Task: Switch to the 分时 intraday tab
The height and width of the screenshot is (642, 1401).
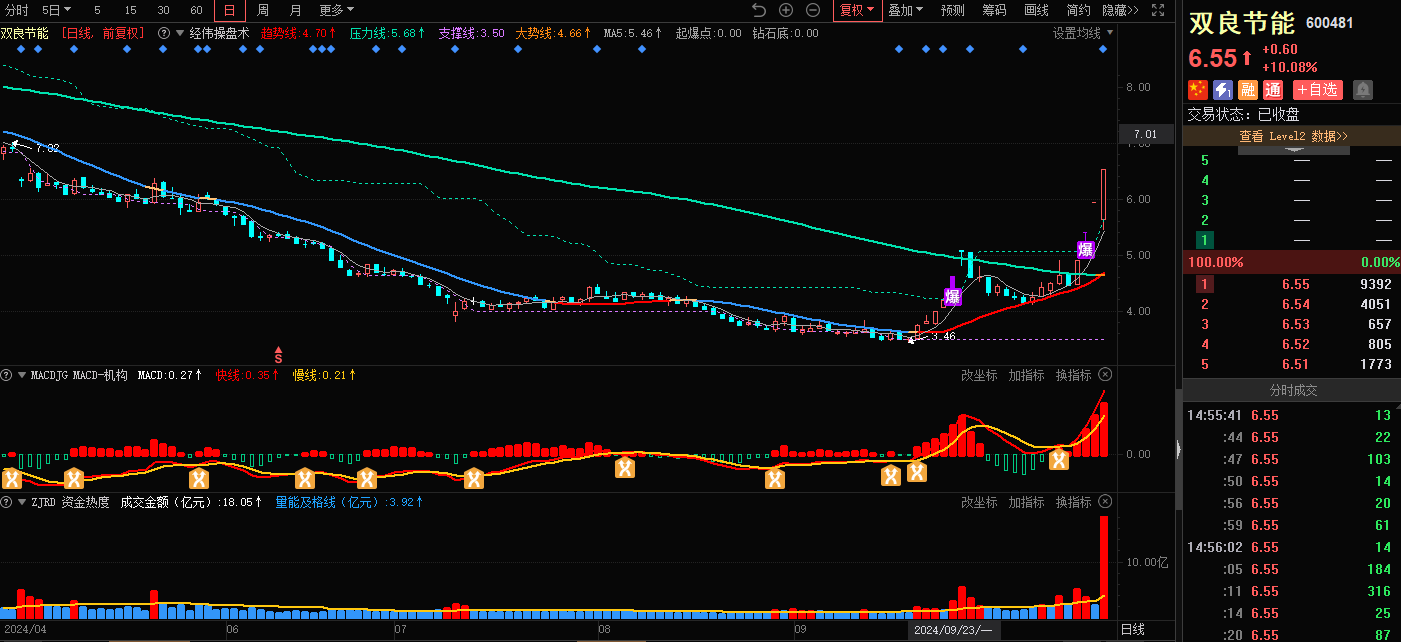Action: tap(17, 10)
